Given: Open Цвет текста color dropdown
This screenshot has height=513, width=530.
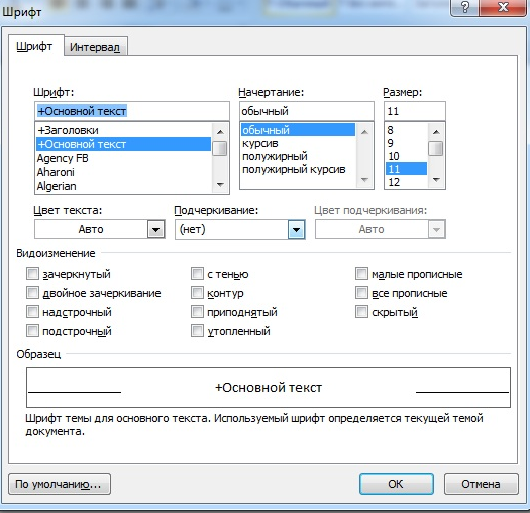Looking at the screenshot, I should 156,229.
